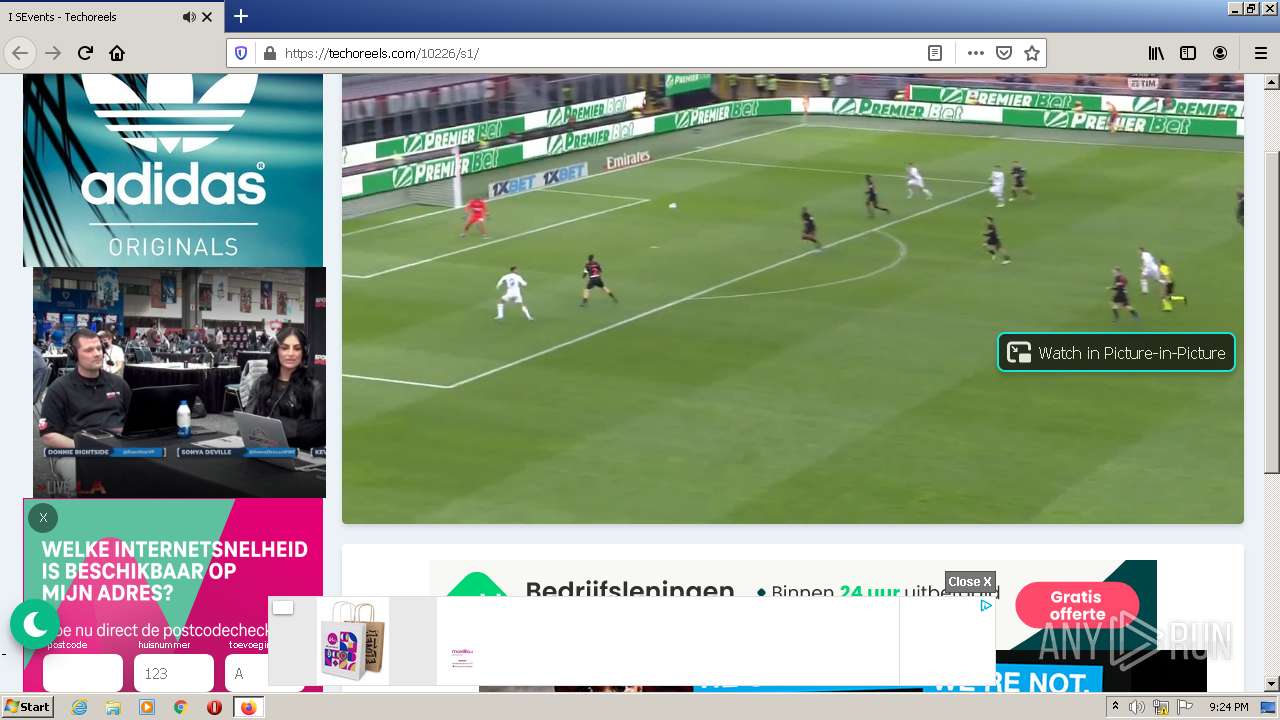
Task: Go back to previous page
Action: point(20,53)
